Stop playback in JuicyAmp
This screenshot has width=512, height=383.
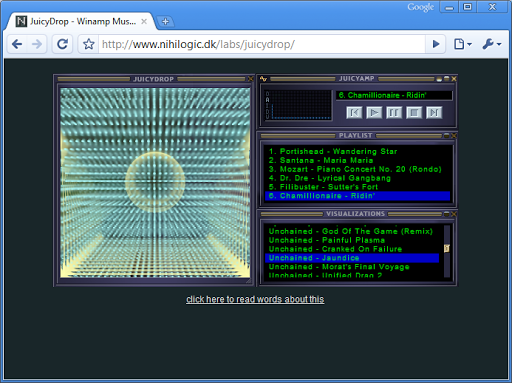[414, 112]
